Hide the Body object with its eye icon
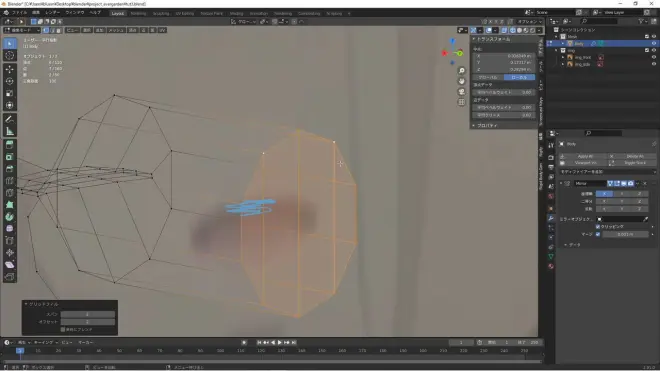The width and height of the screenshot is (660, 371). (654, 43)
